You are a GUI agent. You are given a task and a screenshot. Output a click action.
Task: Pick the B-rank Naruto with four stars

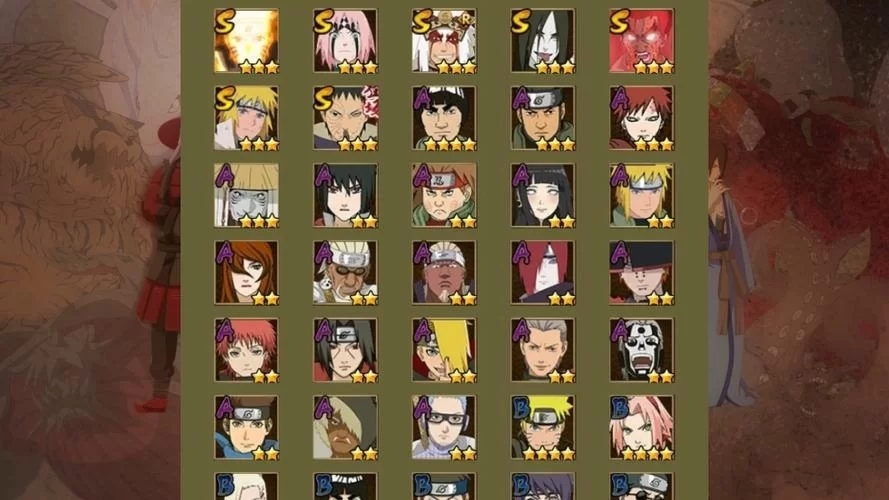[x=543, y=427]
